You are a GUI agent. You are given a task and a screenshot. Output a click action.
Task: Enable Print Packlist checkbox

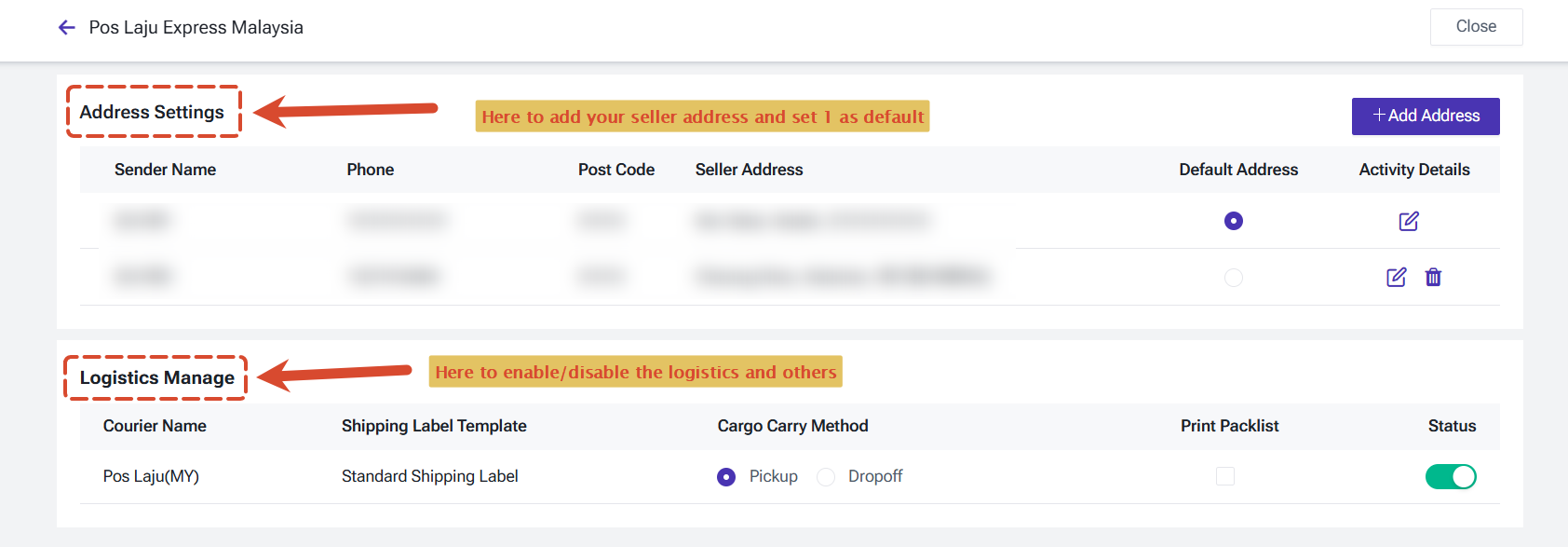click(1225, 476)
